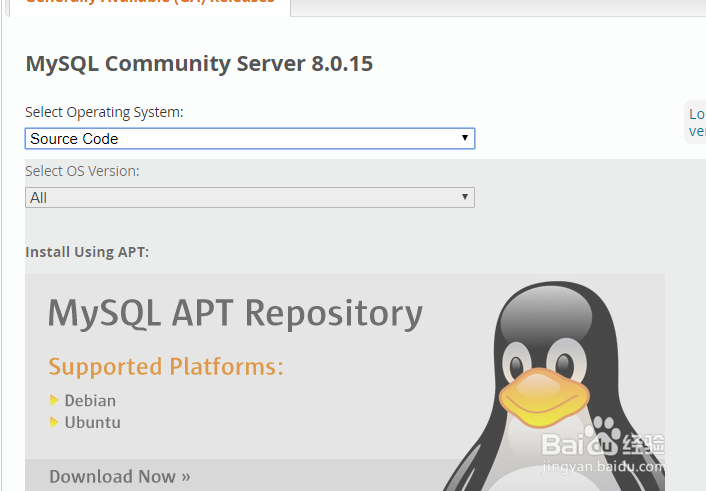Click the MySQL APT Repository banner title
Viewport: 706px width, 491px height.
[235, 313]
